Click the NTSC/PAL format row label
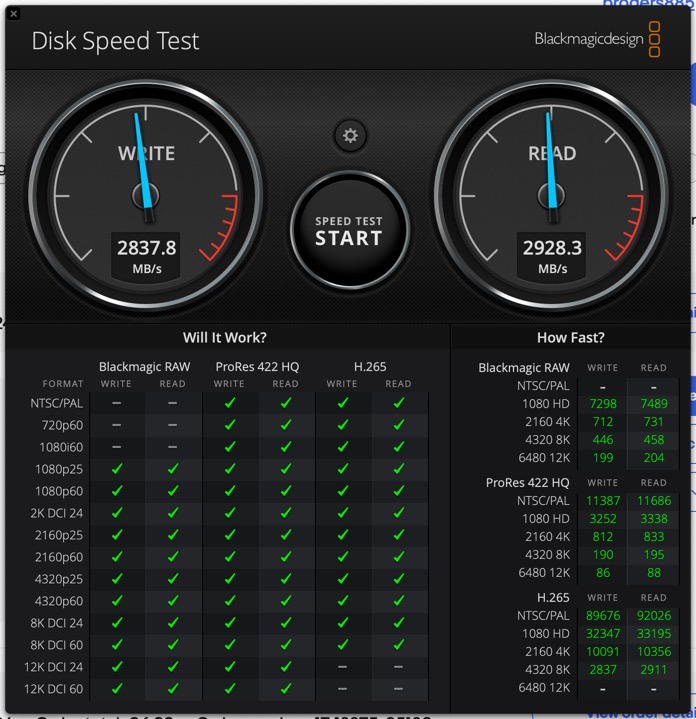This screenshot has height=719, width=696. click(57, 404)
